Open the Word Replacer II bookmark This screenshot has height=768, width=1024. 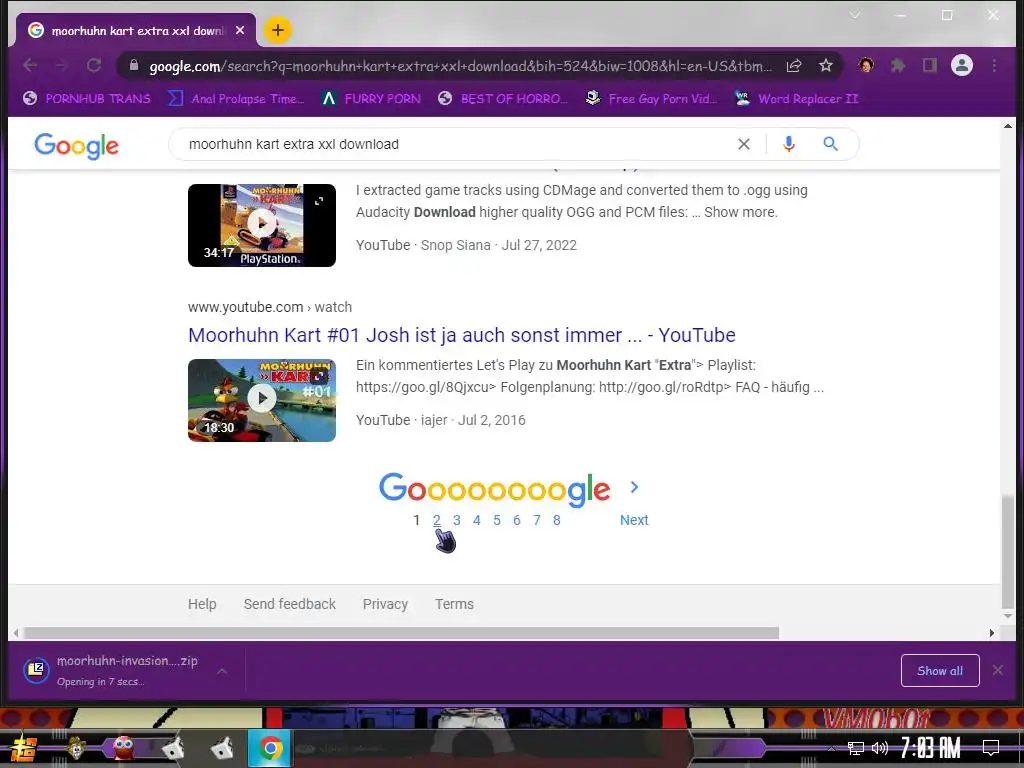tap(796, 99)
